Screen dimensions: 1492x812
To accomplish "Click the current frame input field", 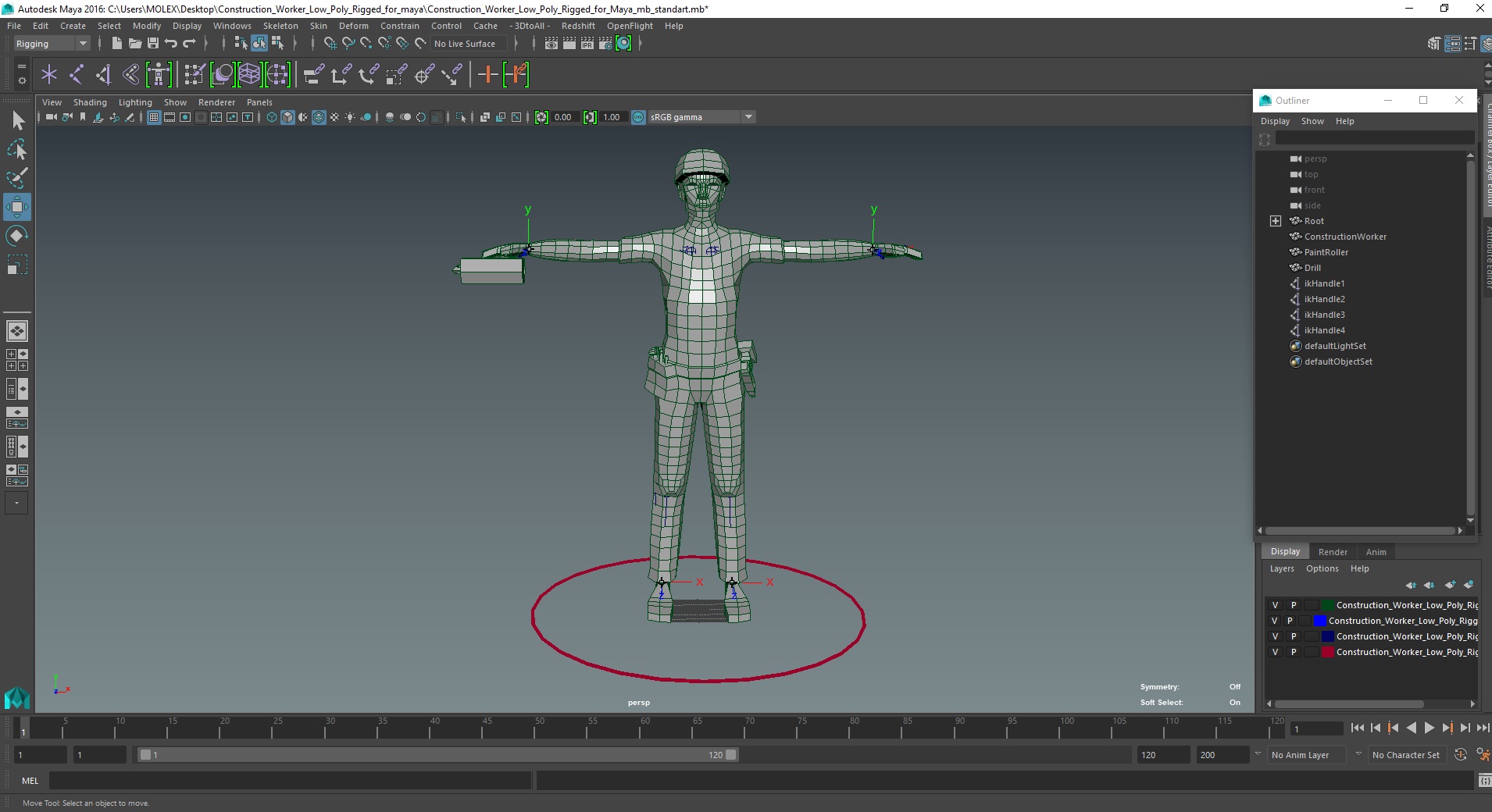I will (1315, 729).
